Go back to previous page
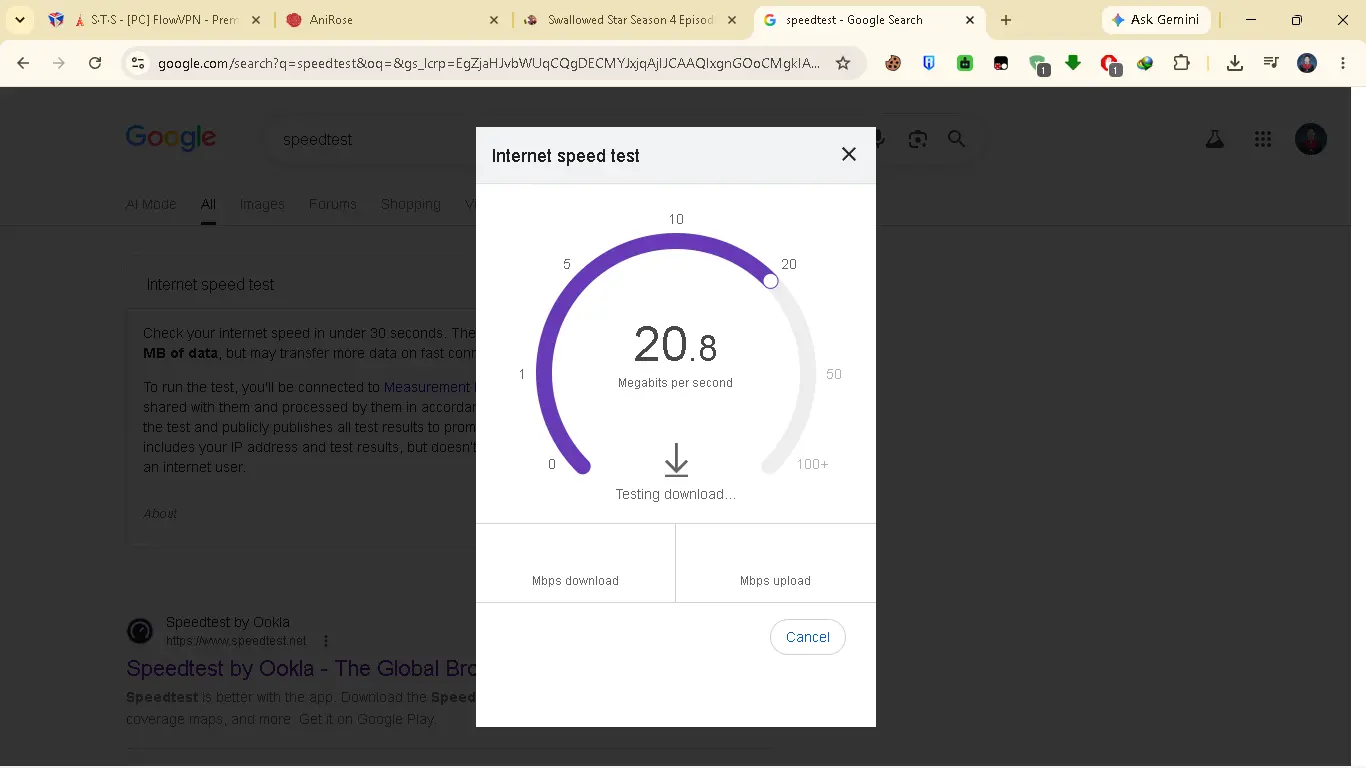 (x=23, y=63)
